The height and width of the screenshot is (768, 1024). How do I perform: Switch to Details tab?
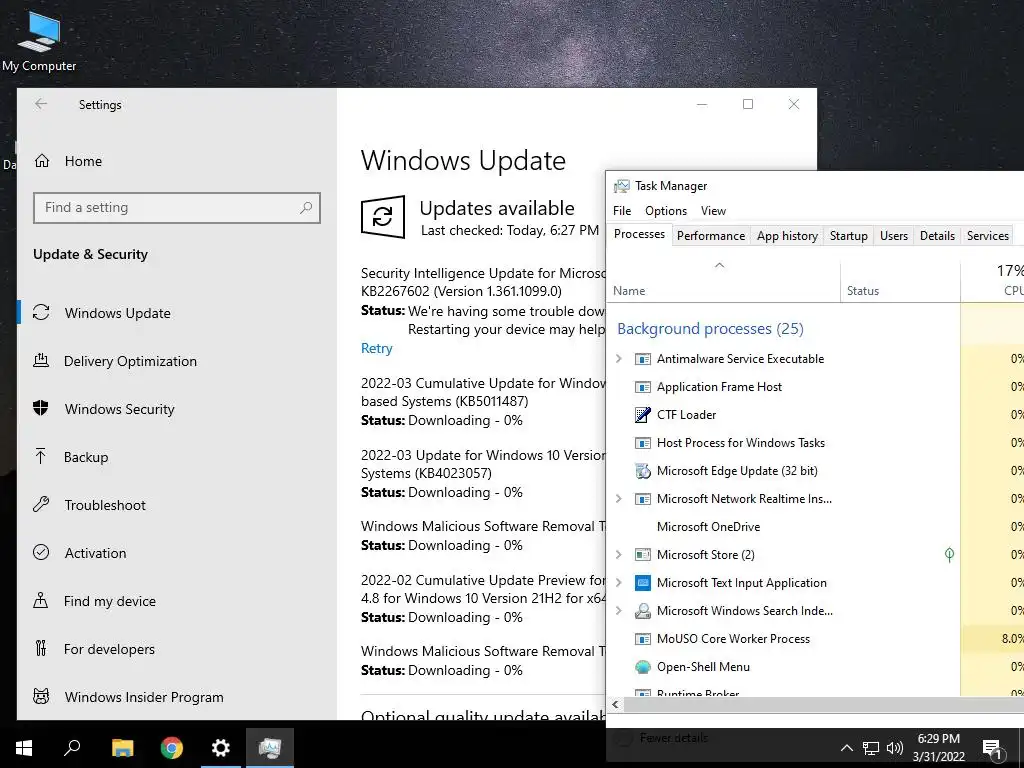pos(937,236)
